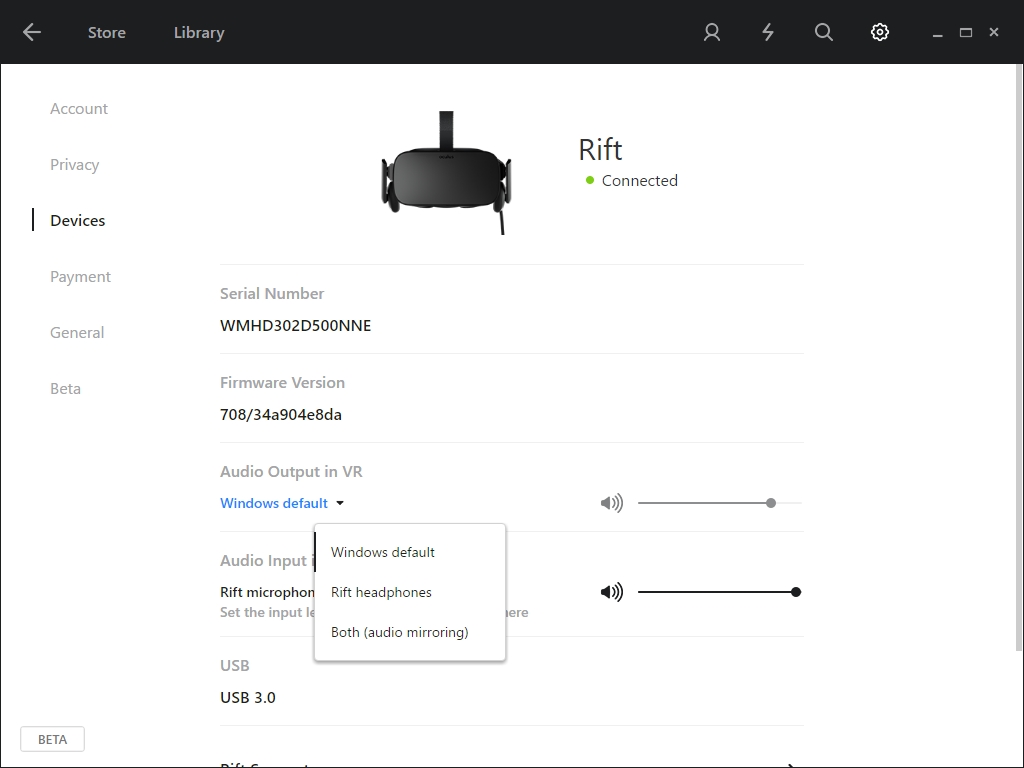This screenshot has height=768, width=1024.
Task: Select firmware version 708/34a904e8da text
Action: [x=281, y=415]
